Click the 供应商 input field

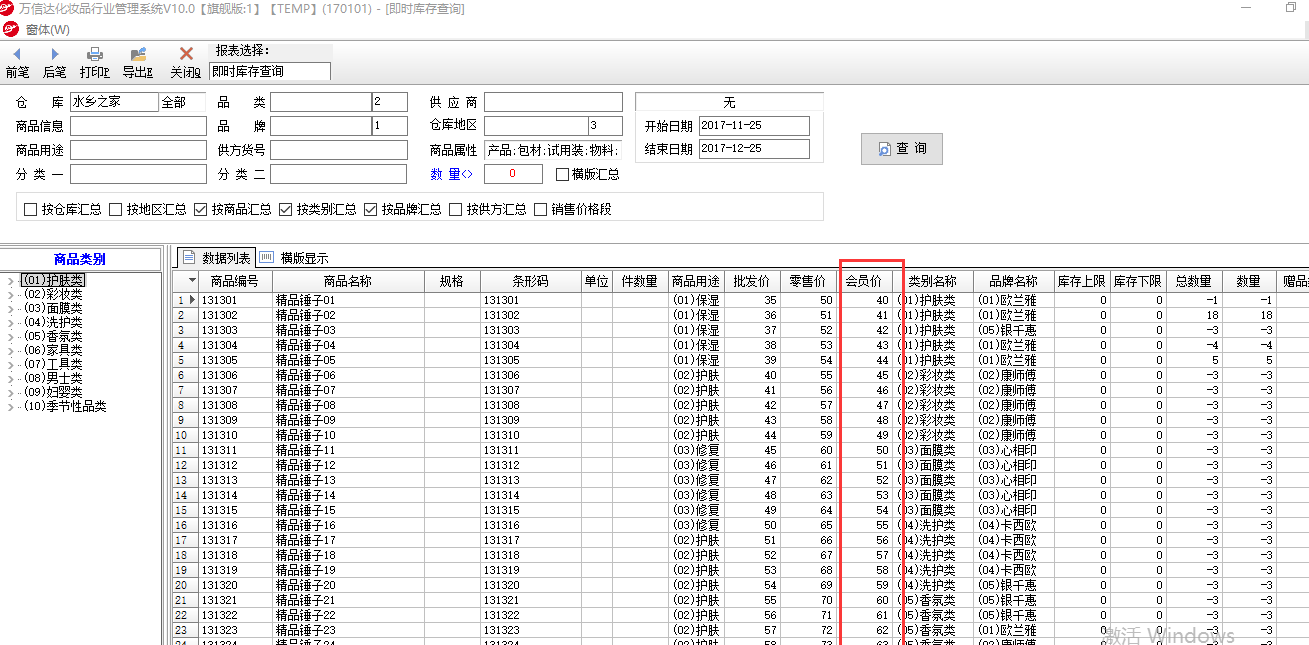554,102
